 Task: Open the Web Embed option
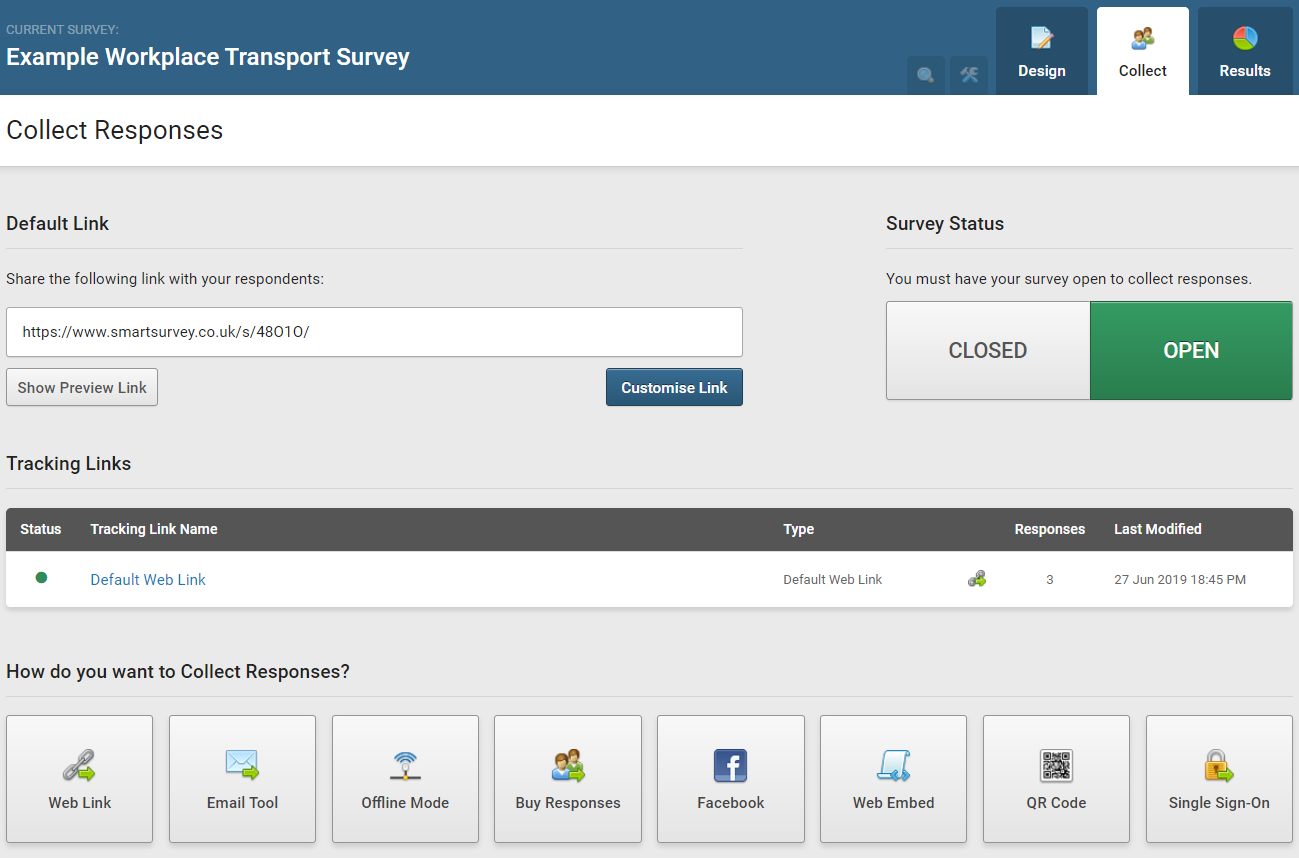click(893, 779)
